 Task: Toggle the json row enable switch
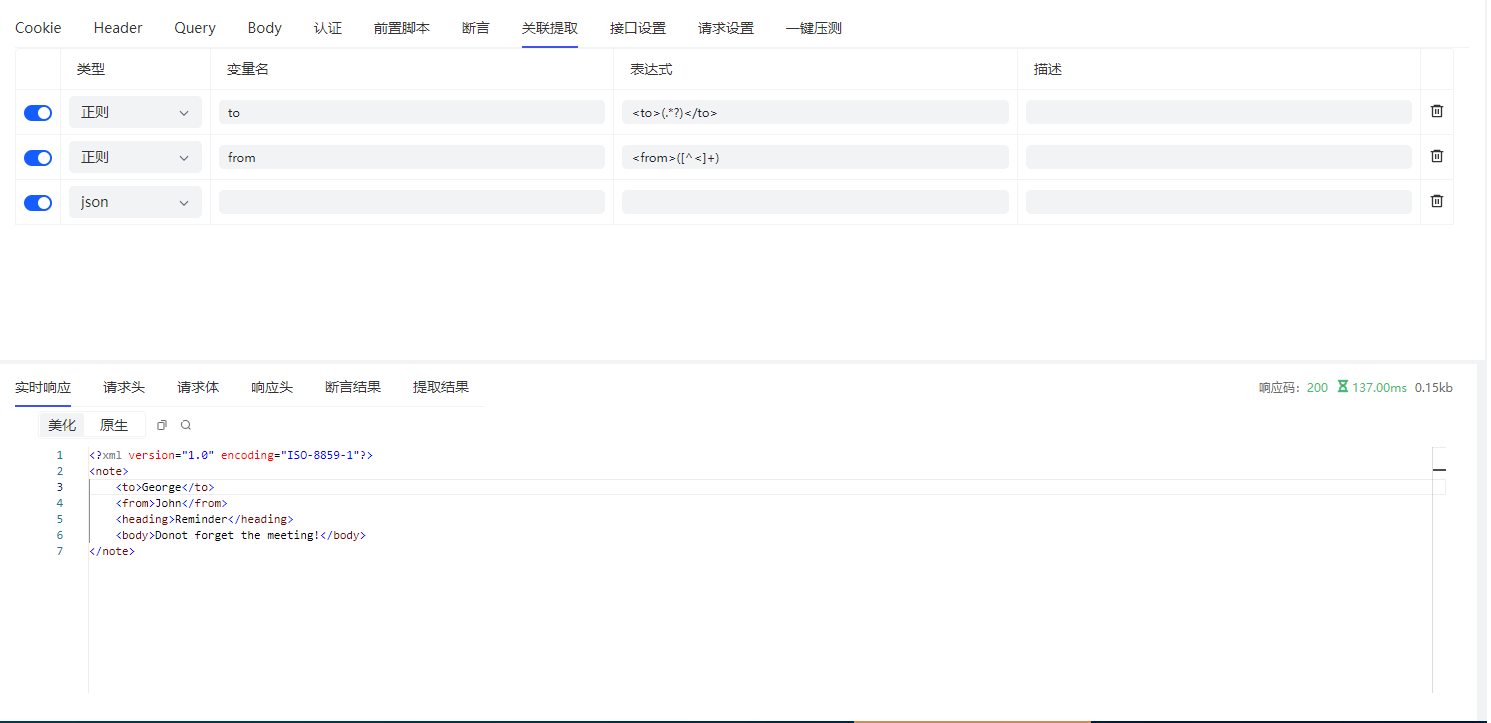click(38, 203)
